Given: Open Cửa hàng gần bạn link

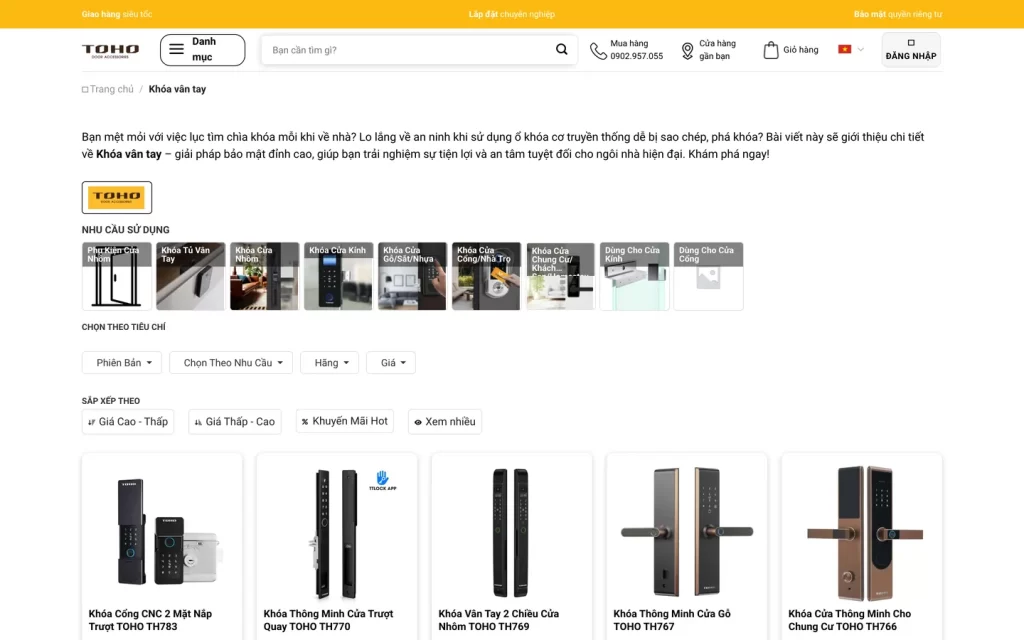Looking at the screenshot, I should pyautogui.click(x=717, y=50).
